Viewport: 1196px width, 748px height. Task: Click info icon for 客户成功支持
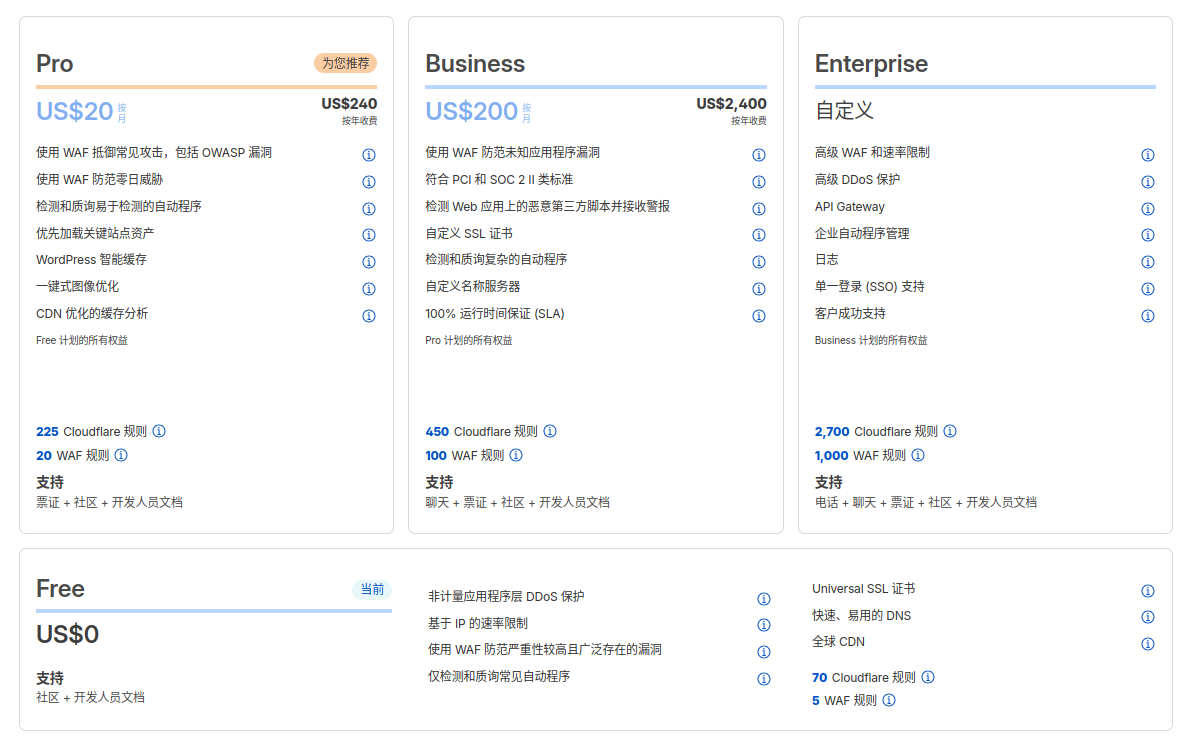pyautogui.click(x=1147, y=316)
